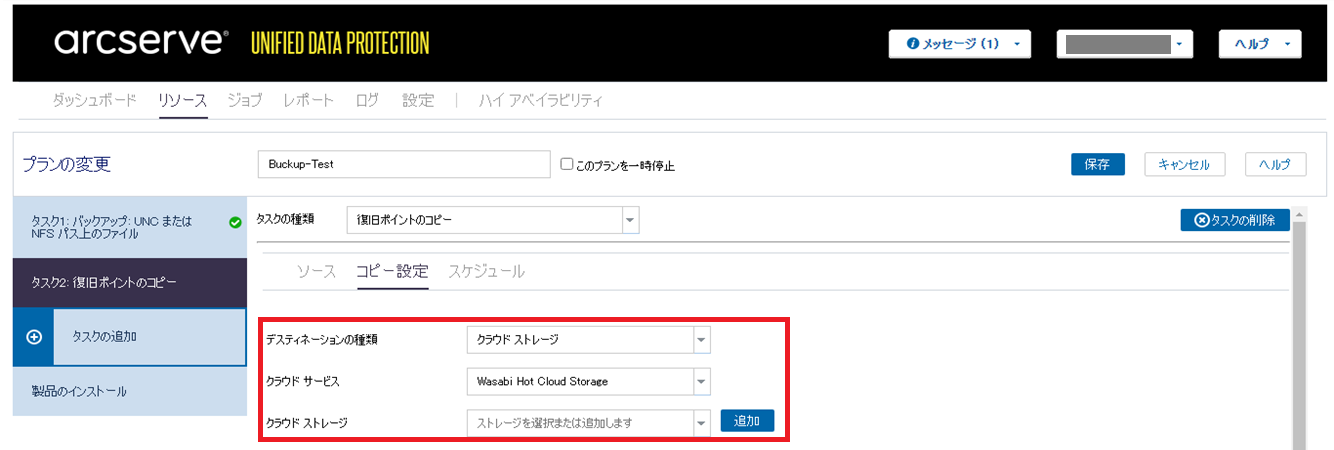Click the クラウド ストレージ label
Viewport: 1334px width, 450px height.
[307, 423]
